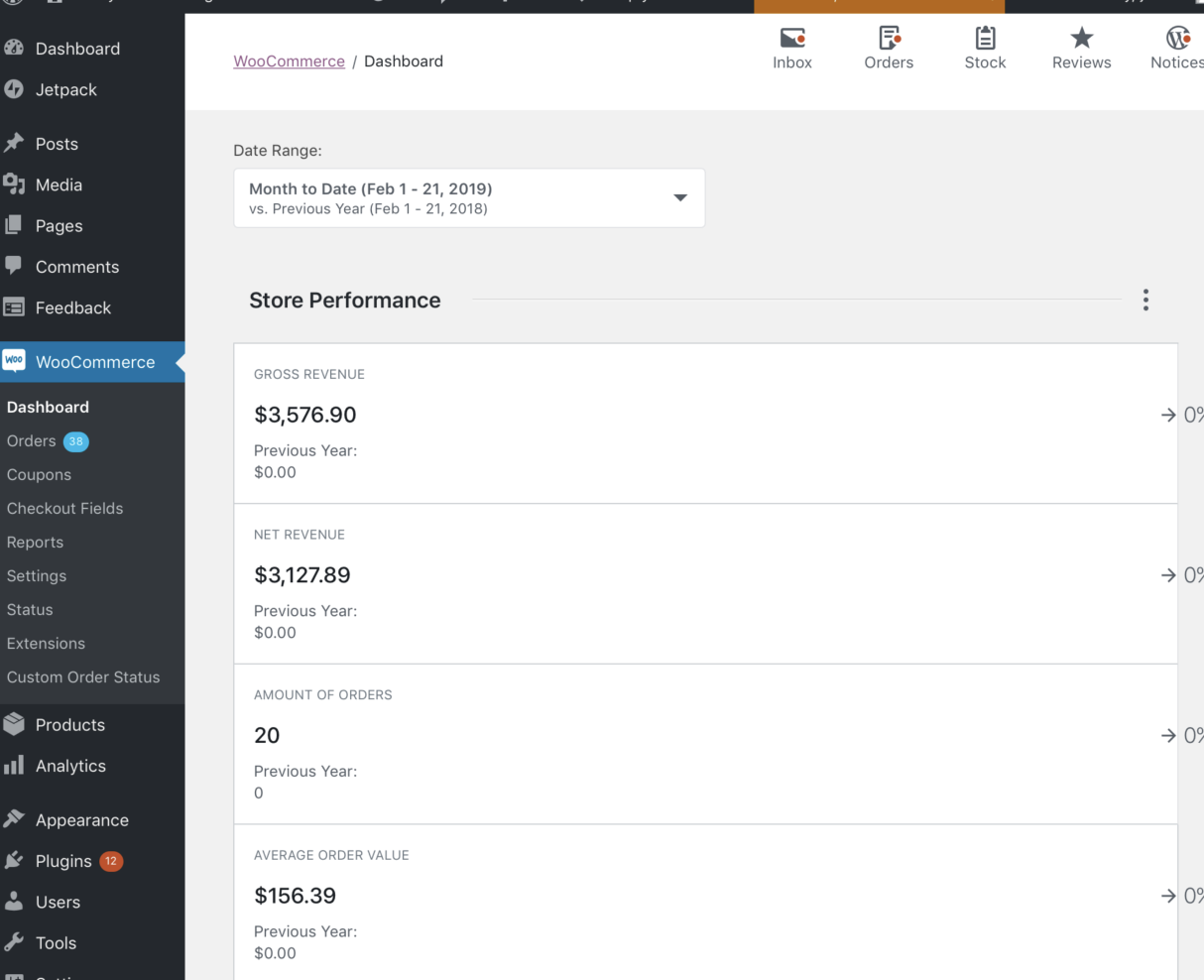Open the Net Revenue performance card
1204x980 pixels.
click(706, 583)
